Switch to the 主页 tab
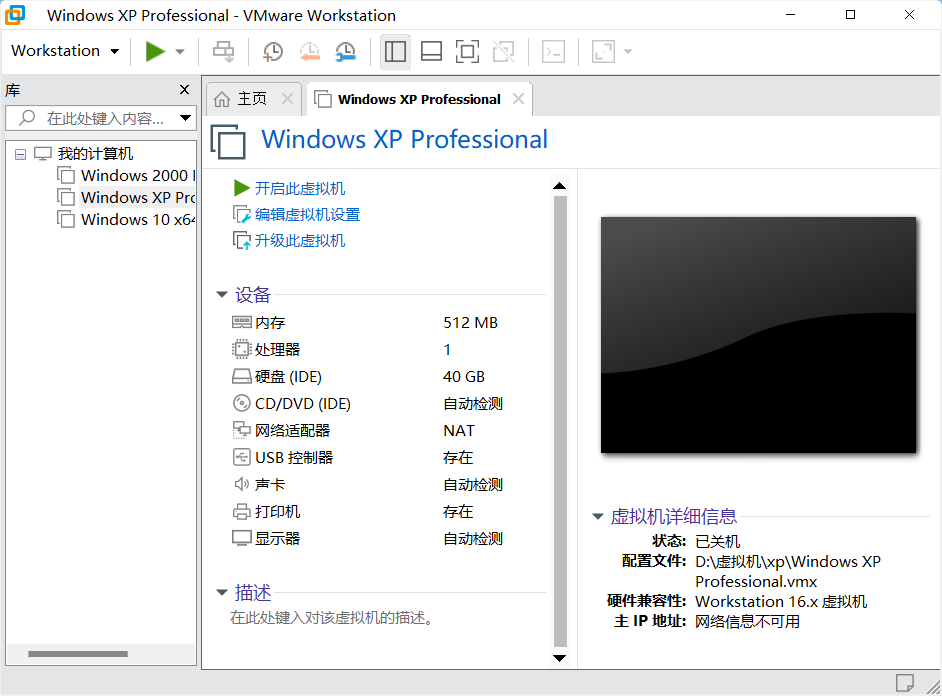The width and height of the screenshot is (942, 696). pos(251,99)
